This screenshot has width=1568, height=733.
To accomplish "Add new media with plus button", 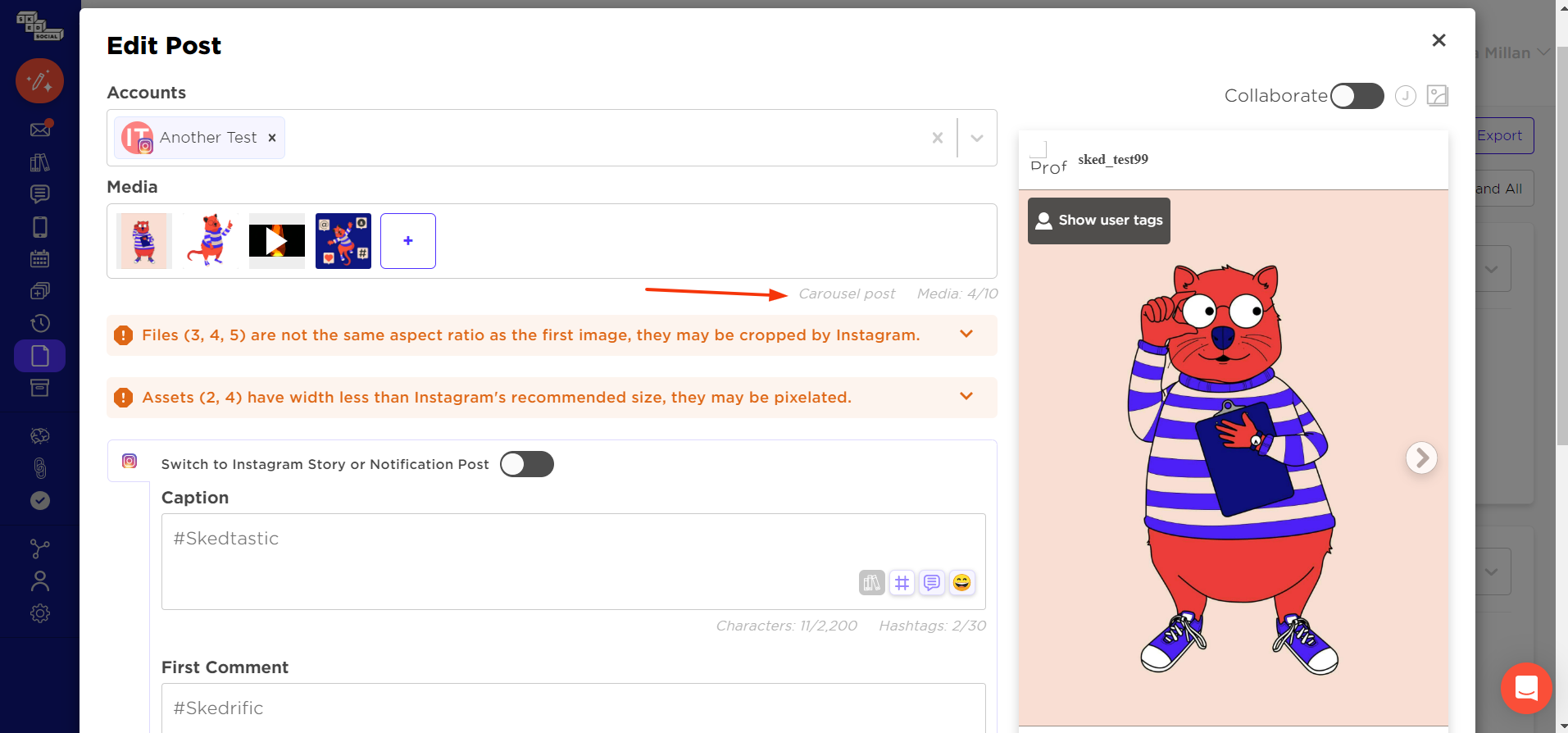I will point(408,241).
